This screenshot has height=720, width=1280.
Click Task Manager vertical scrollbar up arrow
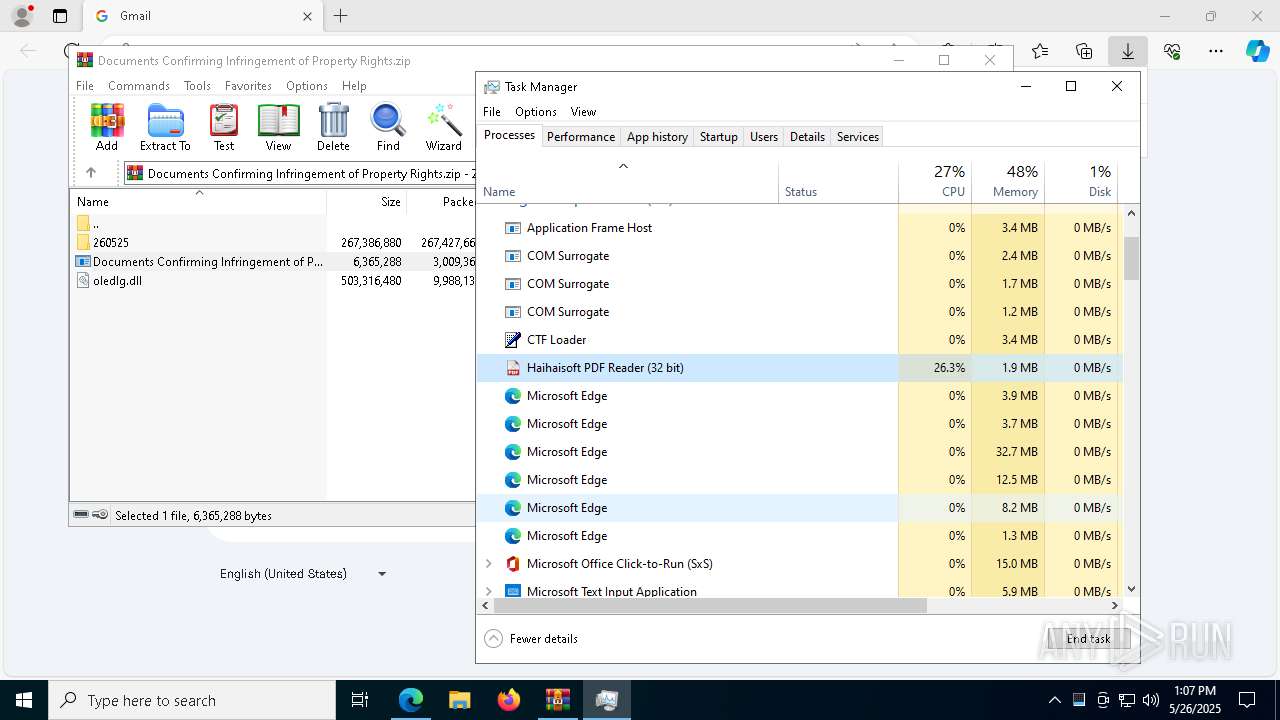(x=1131, y=213)
